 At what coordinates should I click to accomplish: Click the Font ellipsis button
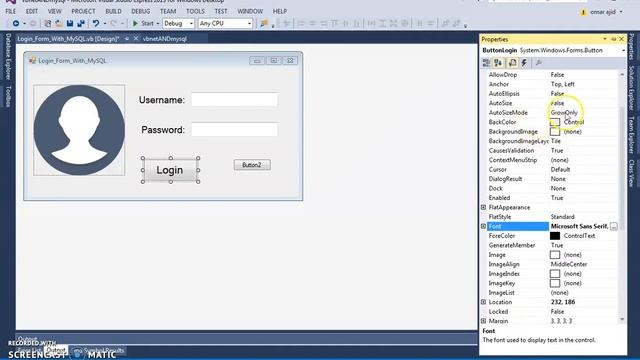(613, 227)
